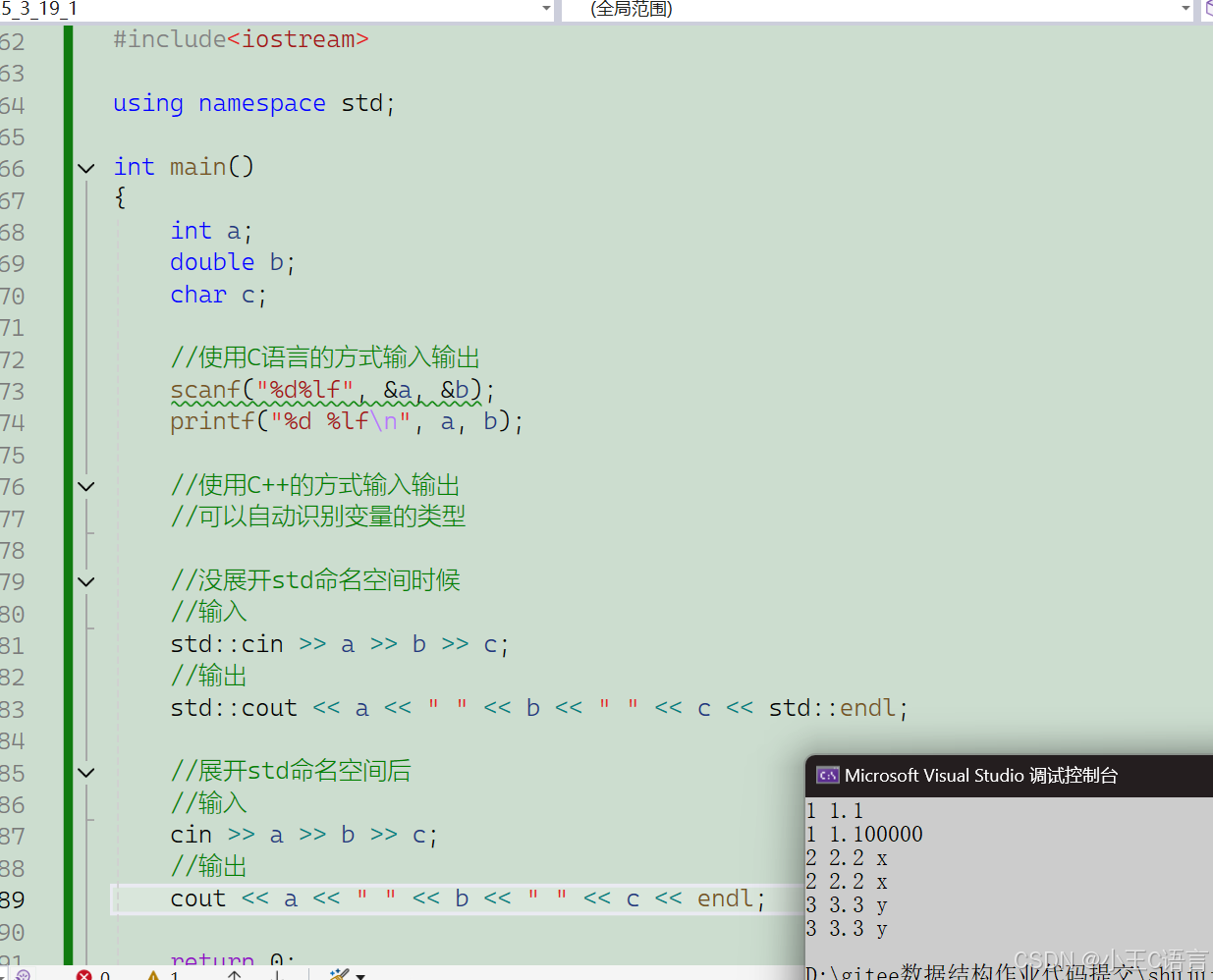Image resolution: width=1213 pixels, height=980 pixels.
Task: Click the code cleanup brush icon
Action: pyautogui.click(x=339, y=975)
